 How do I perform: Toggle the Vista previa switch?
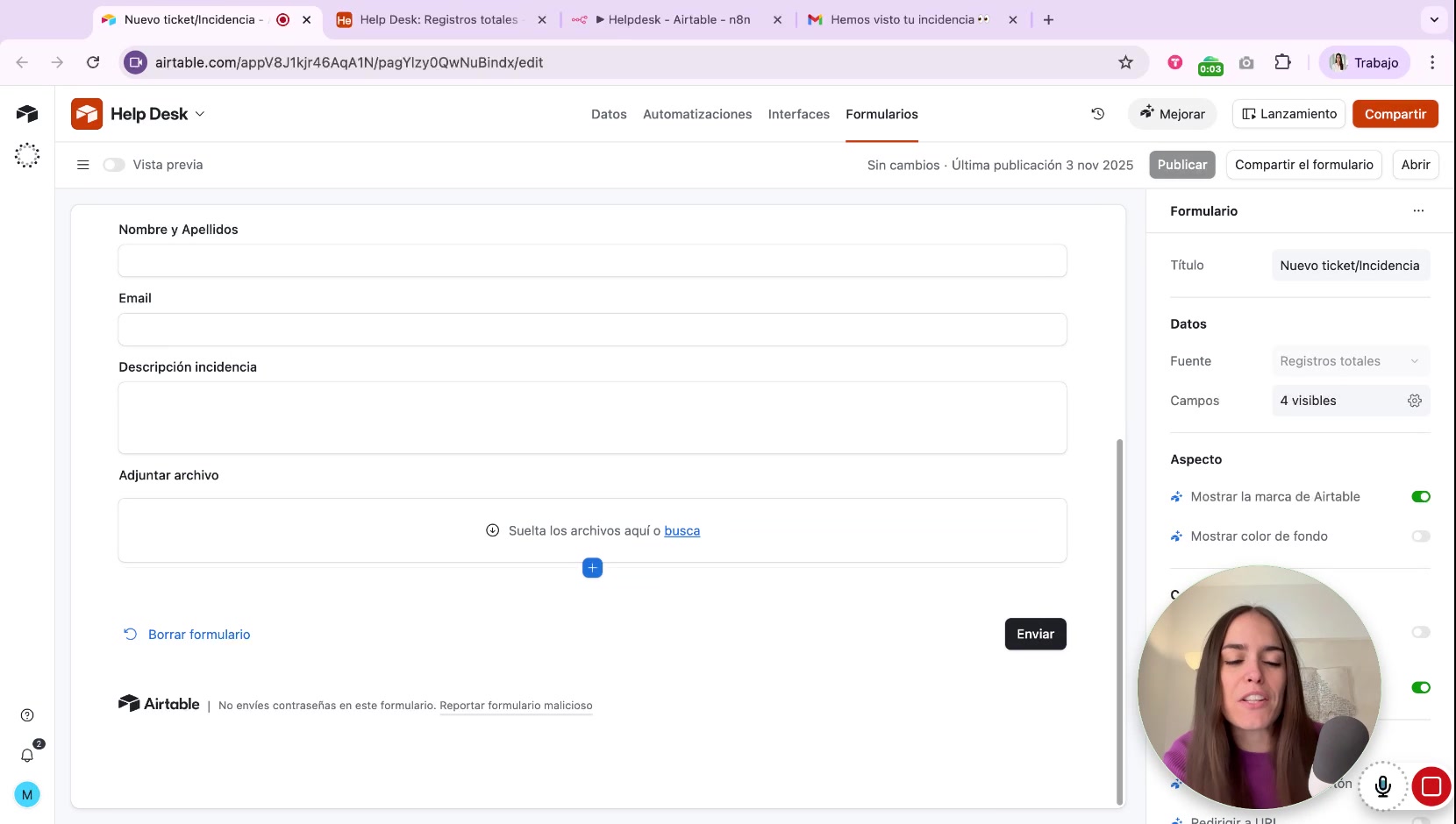point(113,165)
